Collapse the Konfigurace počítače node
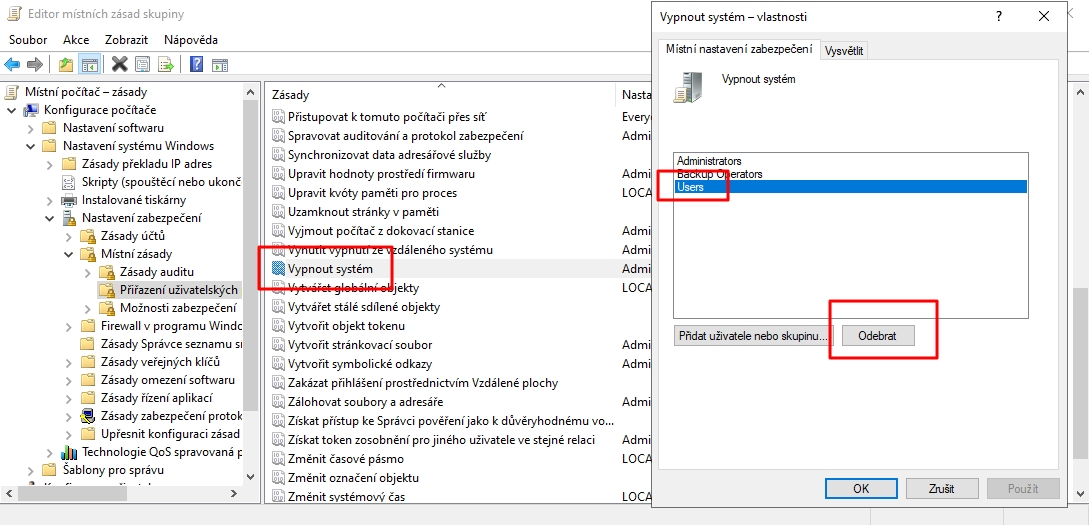This screenshot has height=525, width=1089. 12,110
